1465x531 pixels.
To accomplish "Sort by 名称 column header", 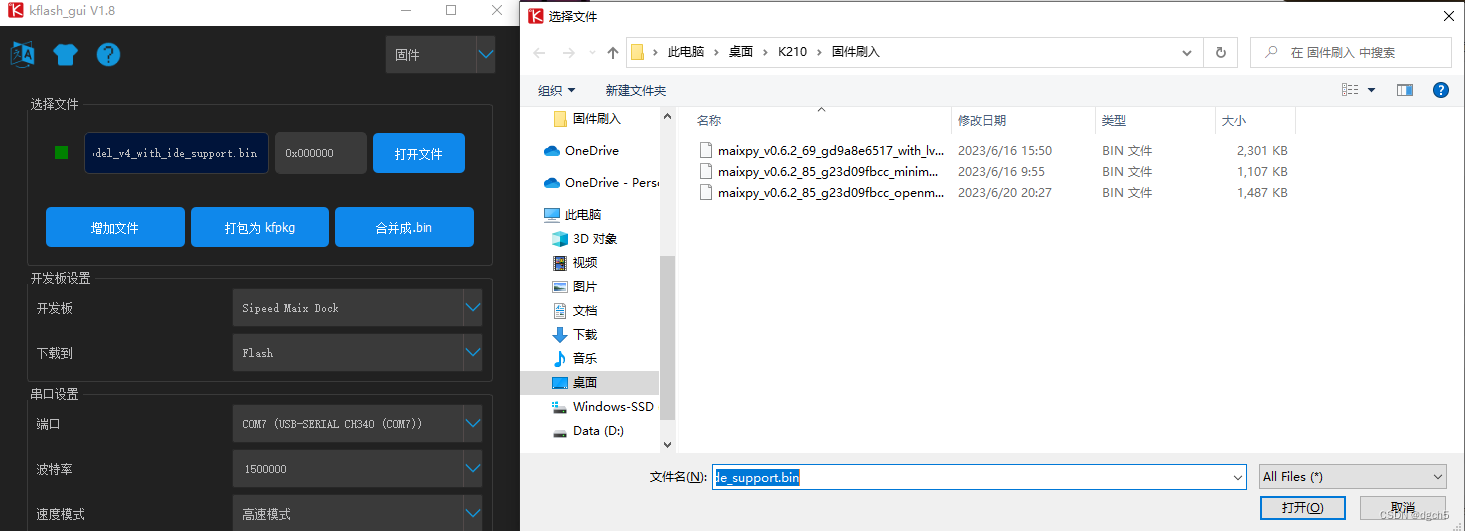I will pyautogui.click(x=709, y=120).
